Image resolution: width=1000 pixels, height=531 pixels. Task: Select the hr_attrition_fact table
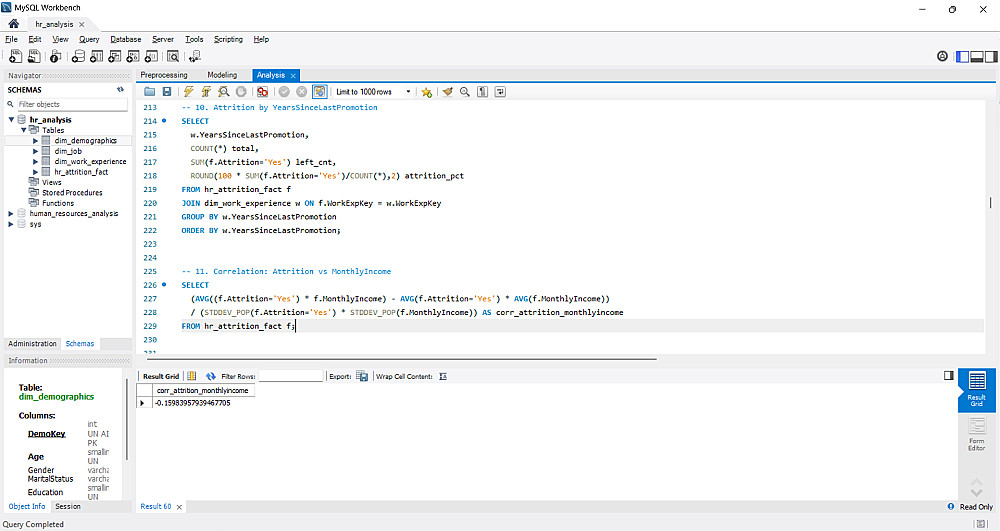(x=81, y=172)
